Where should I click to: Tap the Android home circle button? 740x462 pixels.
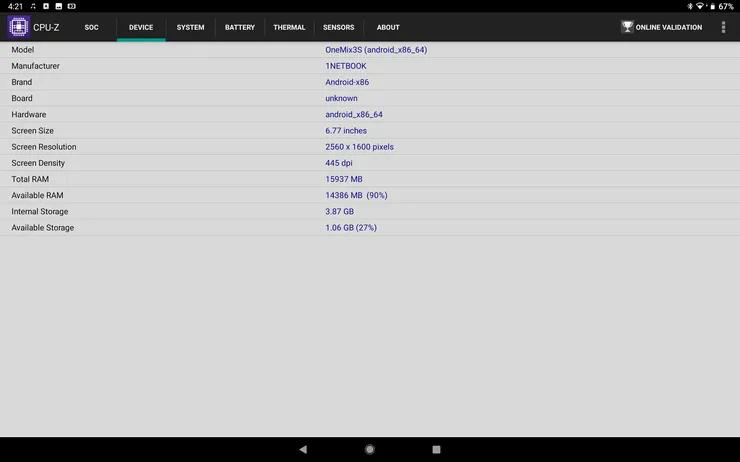coord(370,449)
